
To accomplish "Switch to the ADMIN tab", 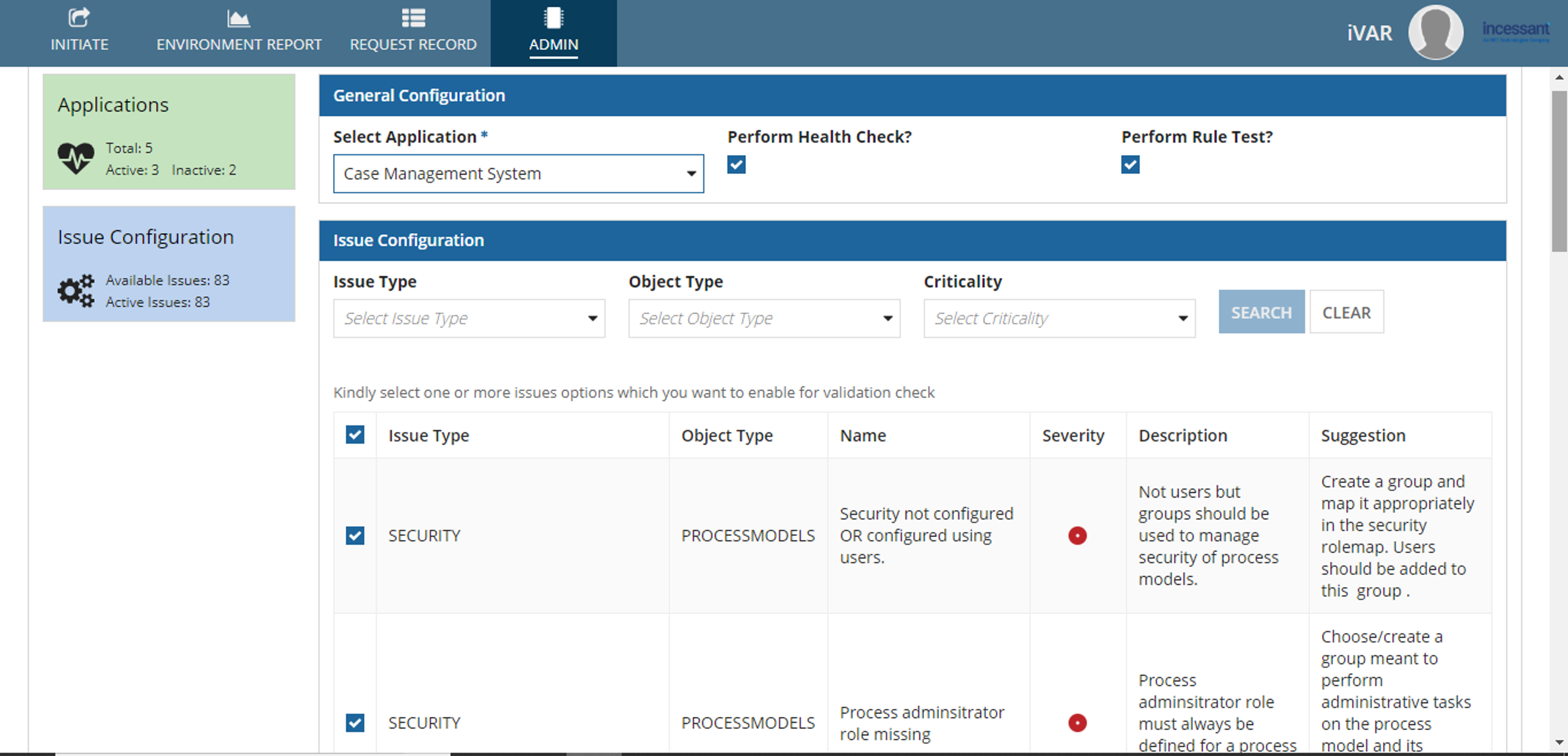I will point(553,33).
